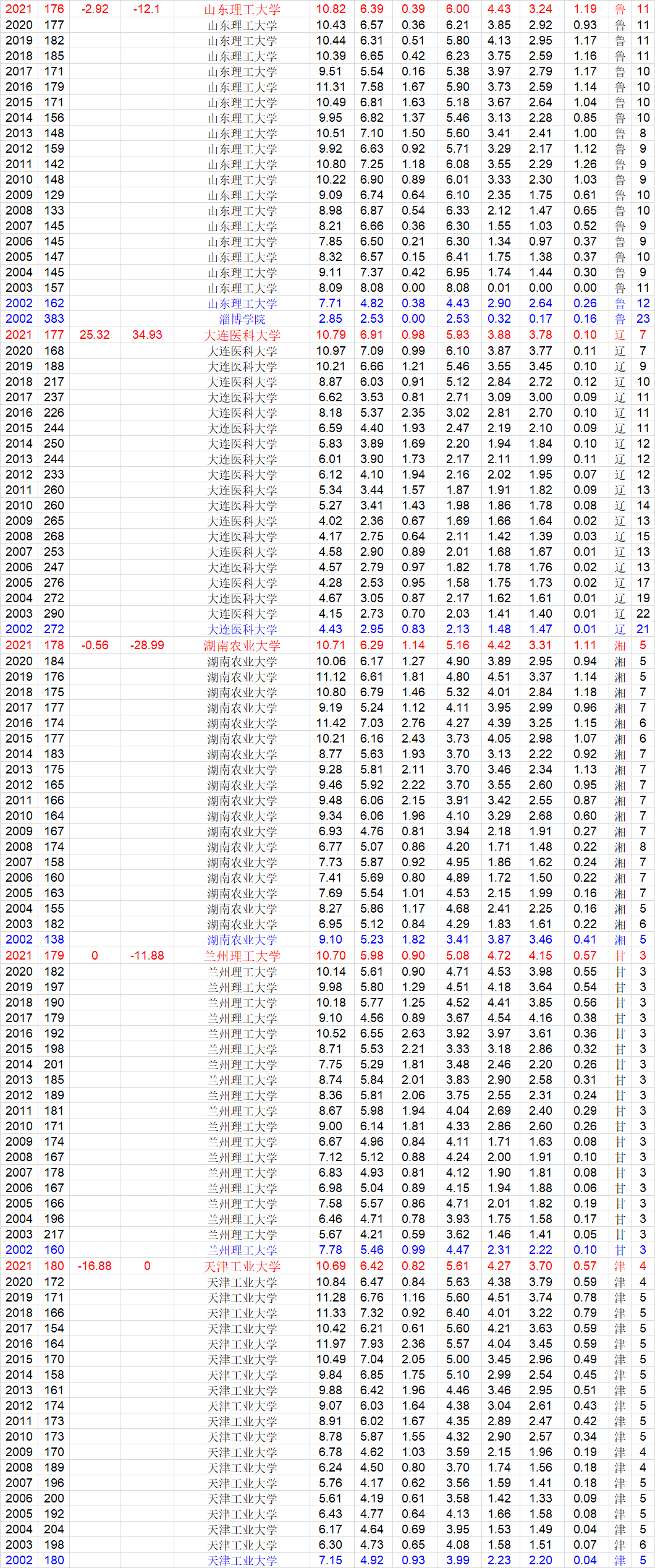Click 7.93 in the 天津工业大学 2016 row
The width and height of the screenshot is (655, 1568).
372,1344
